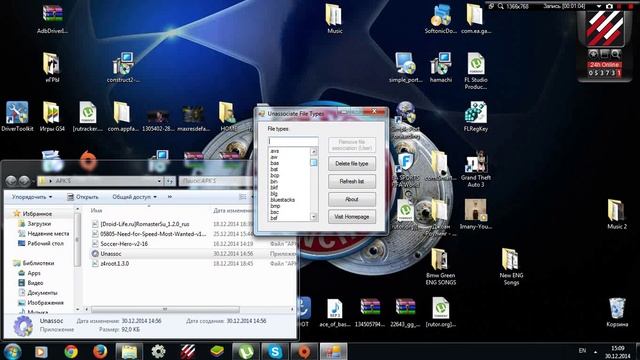Screen dimensions: 640x360
Task: Open Изображения library in navigation pane
Action: click(x=45, y=302)
